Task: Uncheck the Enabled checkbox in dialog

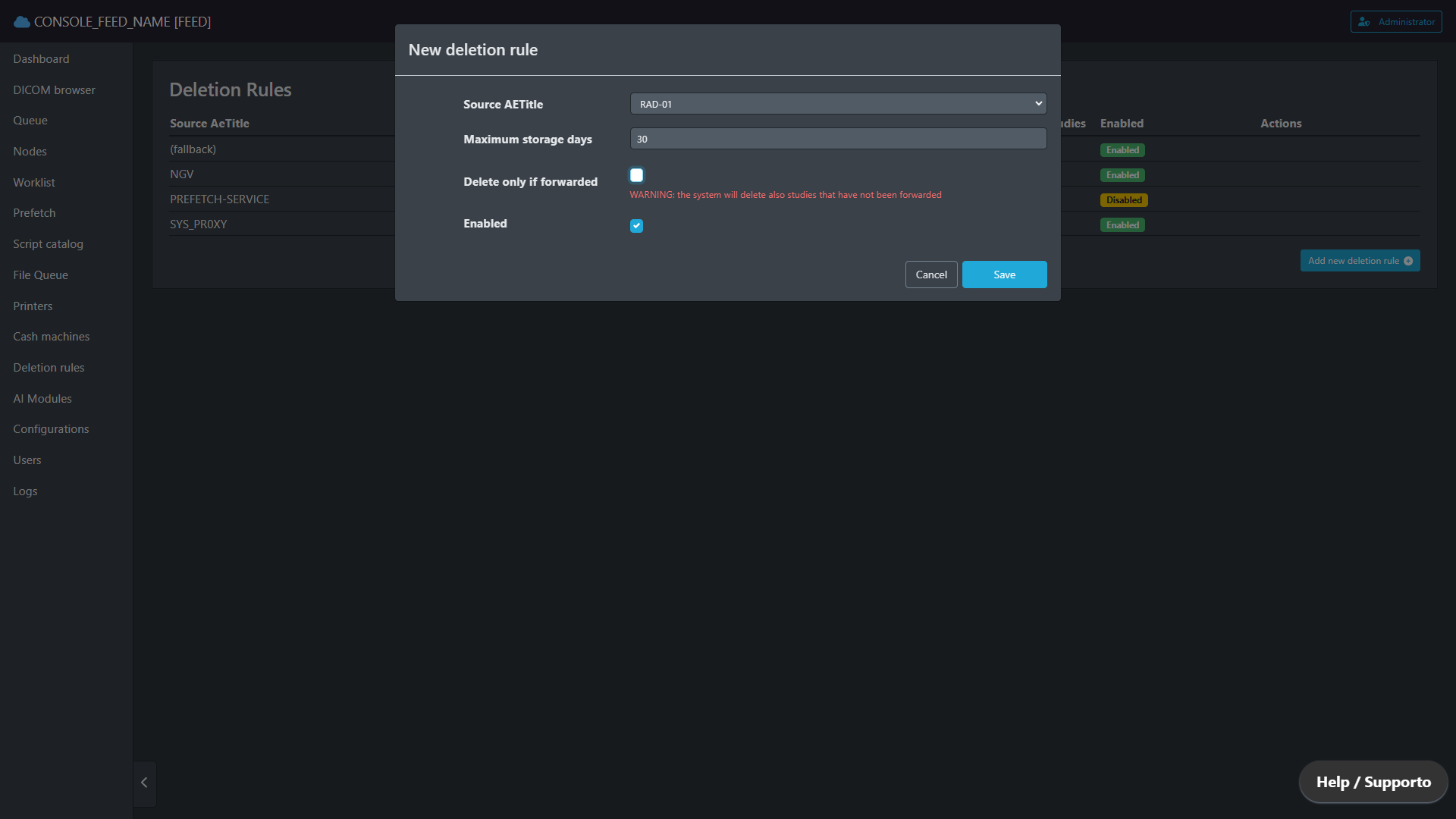Action: pos(636,226)
